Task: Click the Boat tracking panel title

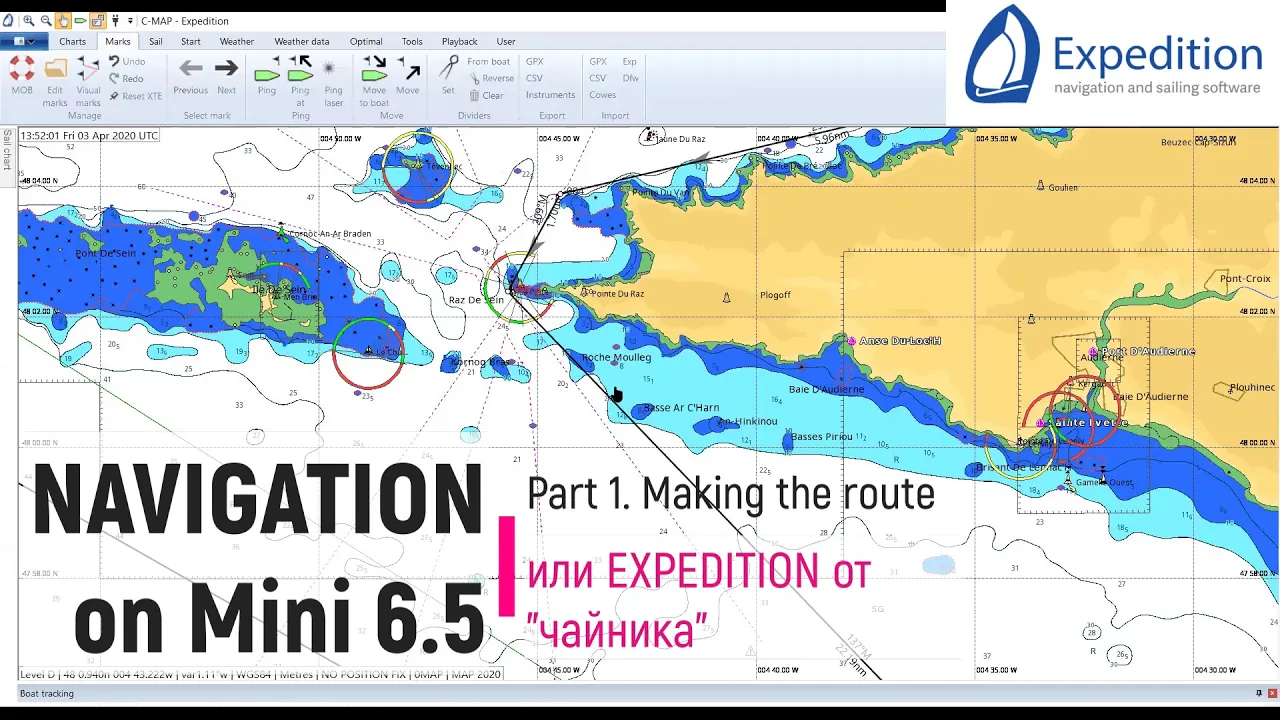Action: click(46, 693)
